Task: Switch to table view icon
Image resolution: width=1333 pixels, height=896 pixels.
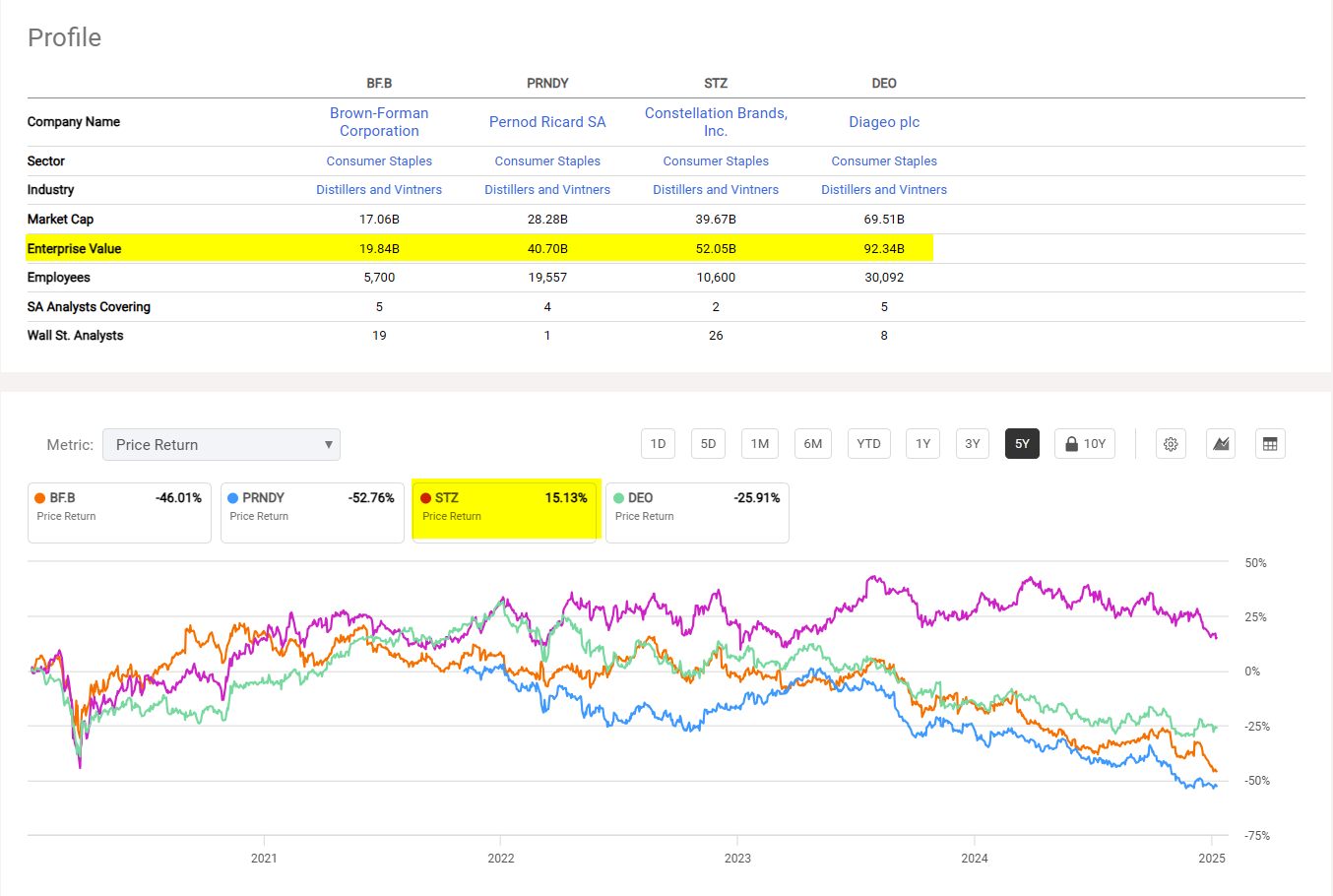Action: click(x=1270, y=444)
